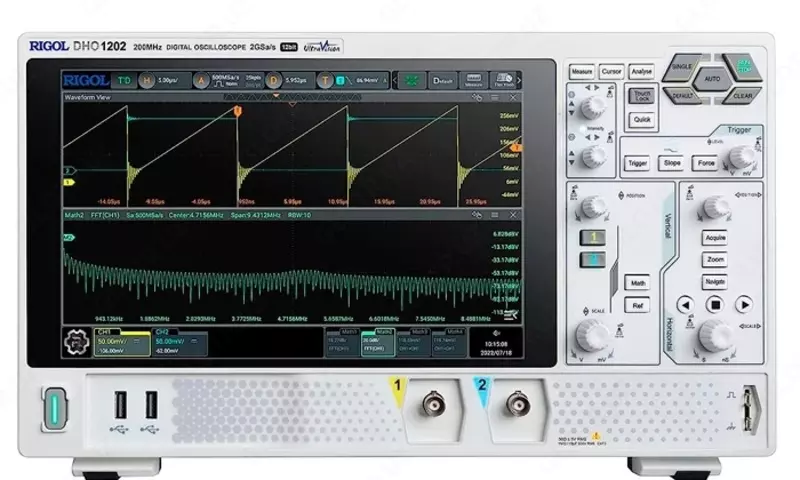Click the trigger Level knob

click(742, 158)
